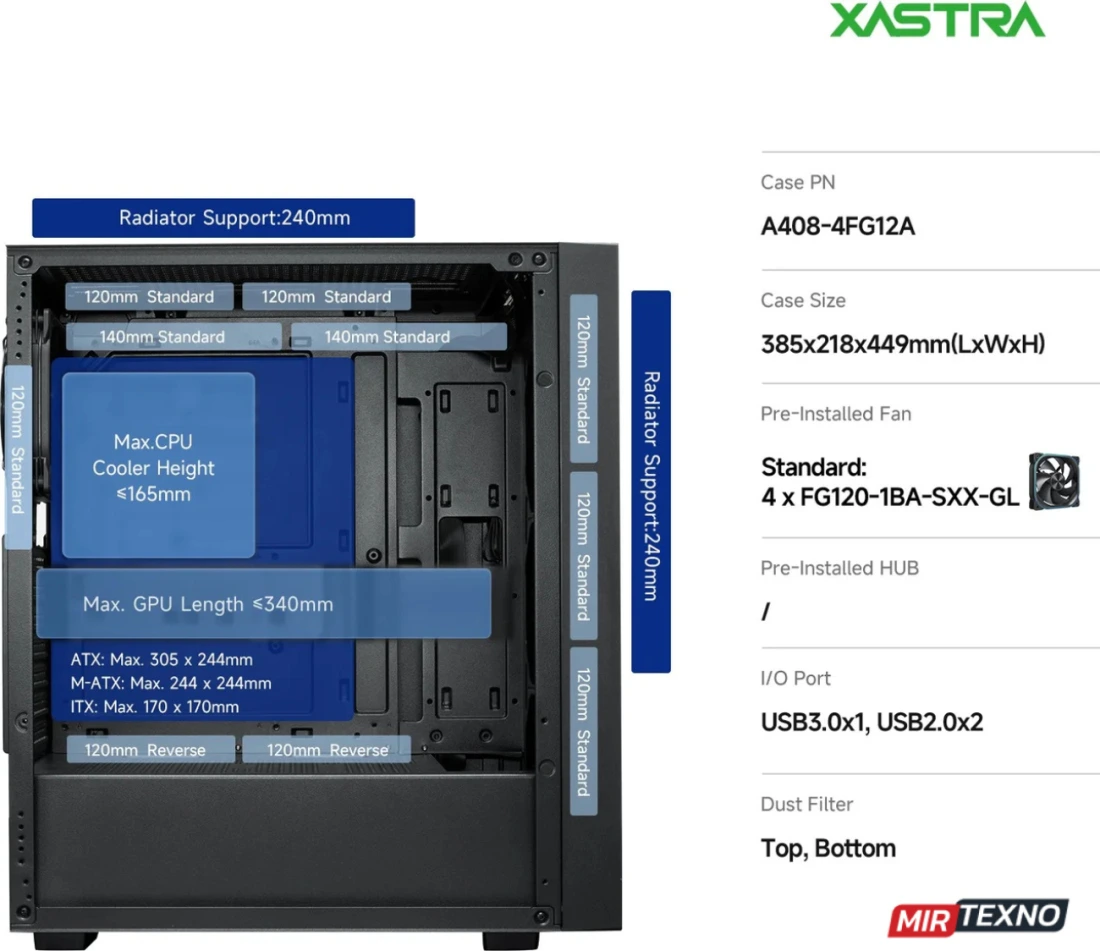Click the Case PN heading

pyautogui.click(x=798, y=182)
